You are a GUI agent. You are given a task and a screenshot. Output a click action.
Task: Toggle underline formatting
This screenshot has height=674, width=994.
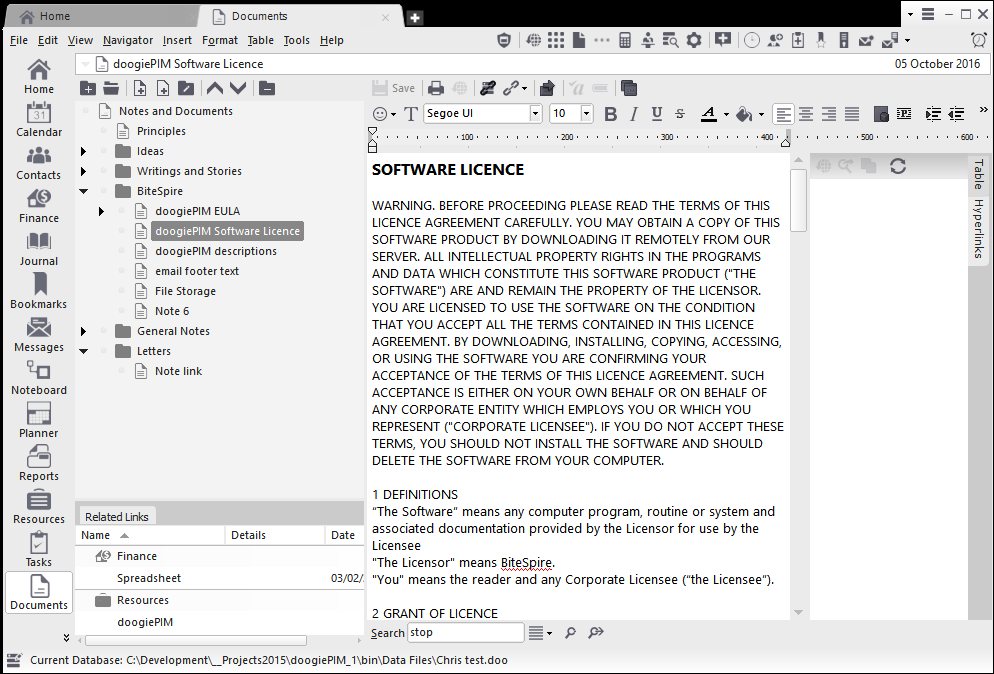coord(657,114)
